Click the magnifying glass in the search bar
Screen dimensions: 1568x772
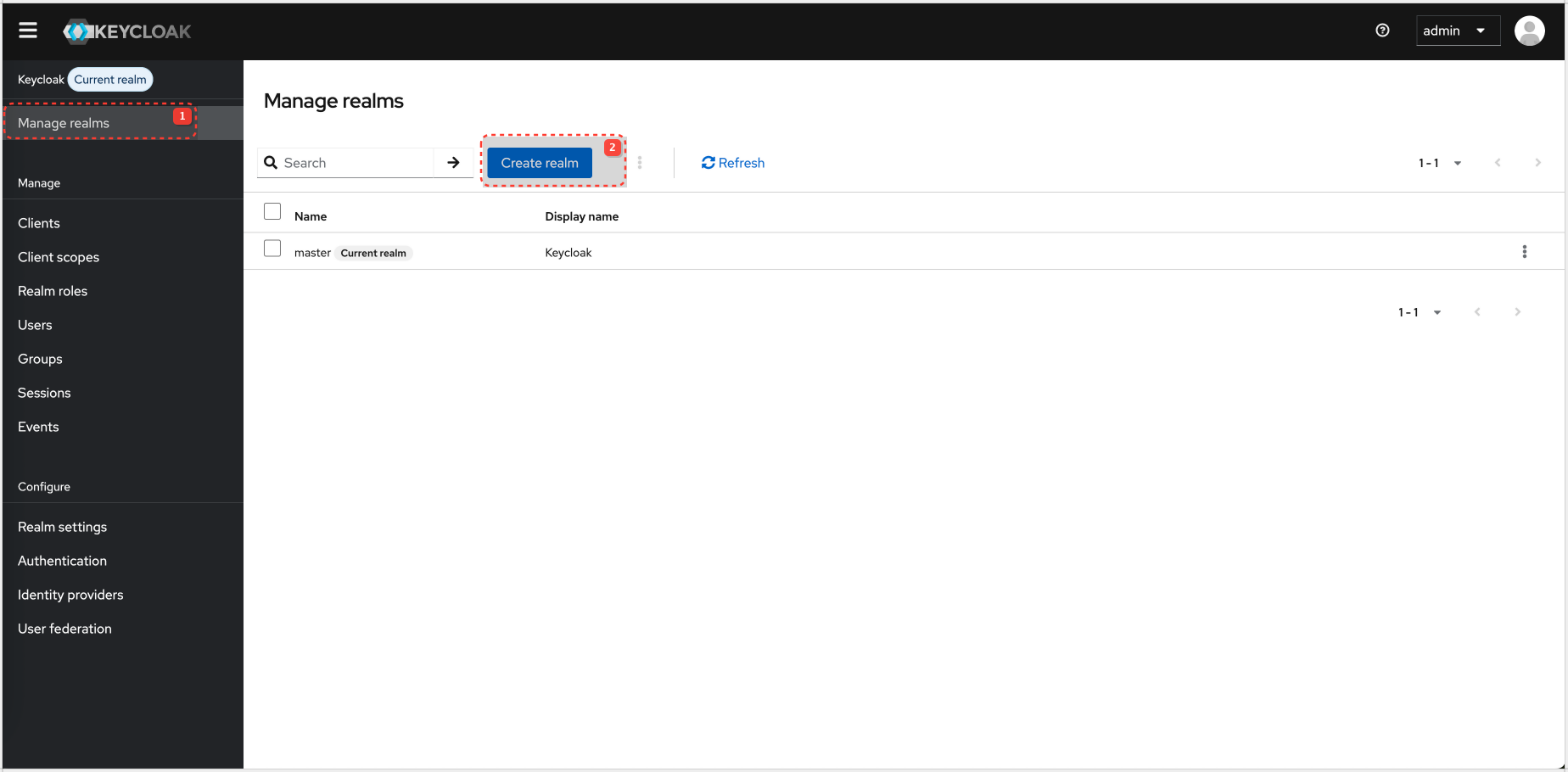point(272,162)
